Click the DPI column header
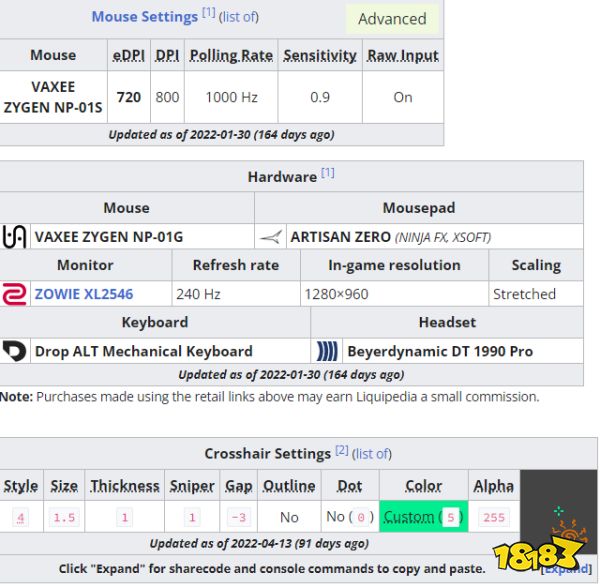 click(x=167, y=55)
